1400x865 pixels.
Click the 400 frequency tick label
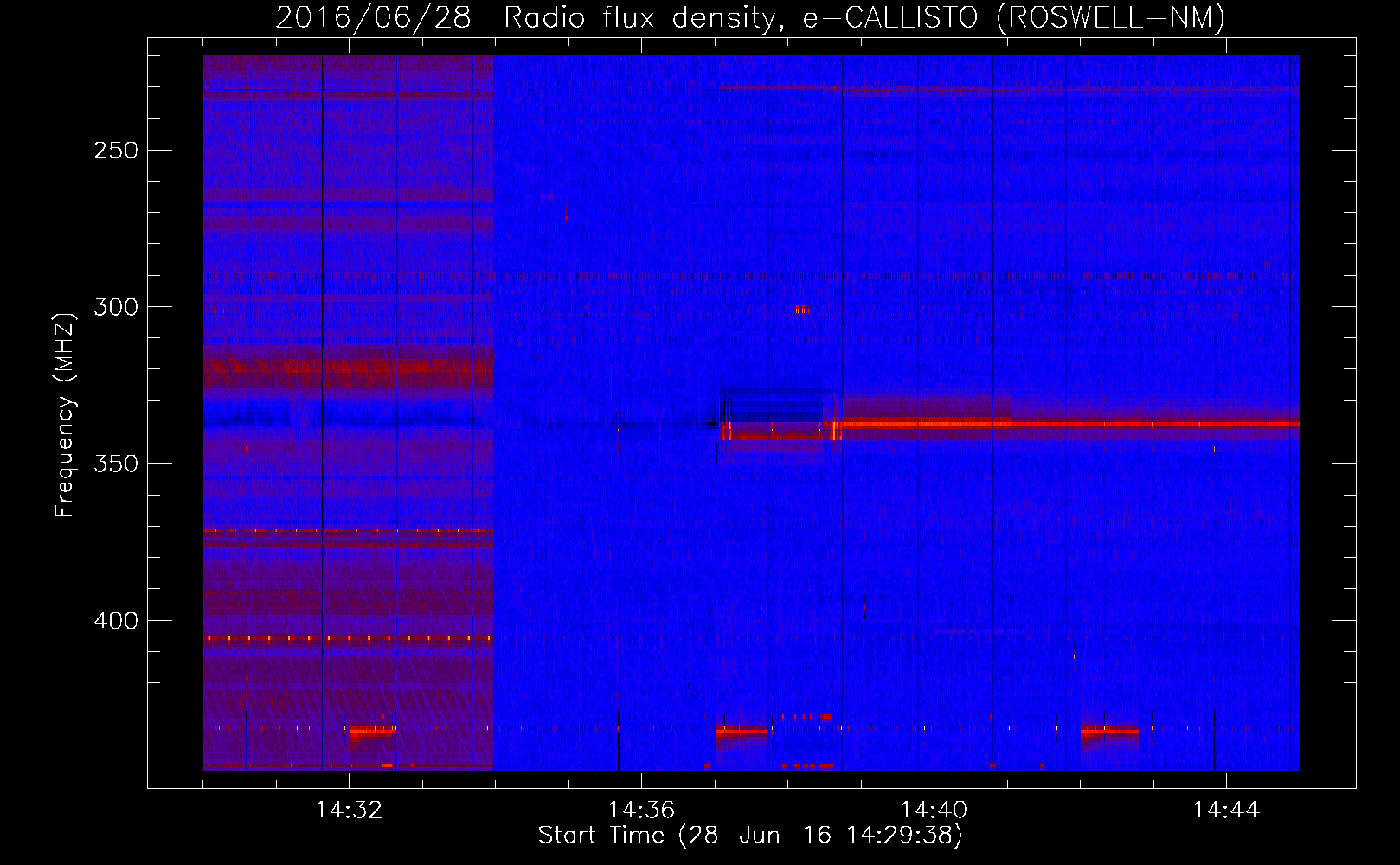pos(116,621)
